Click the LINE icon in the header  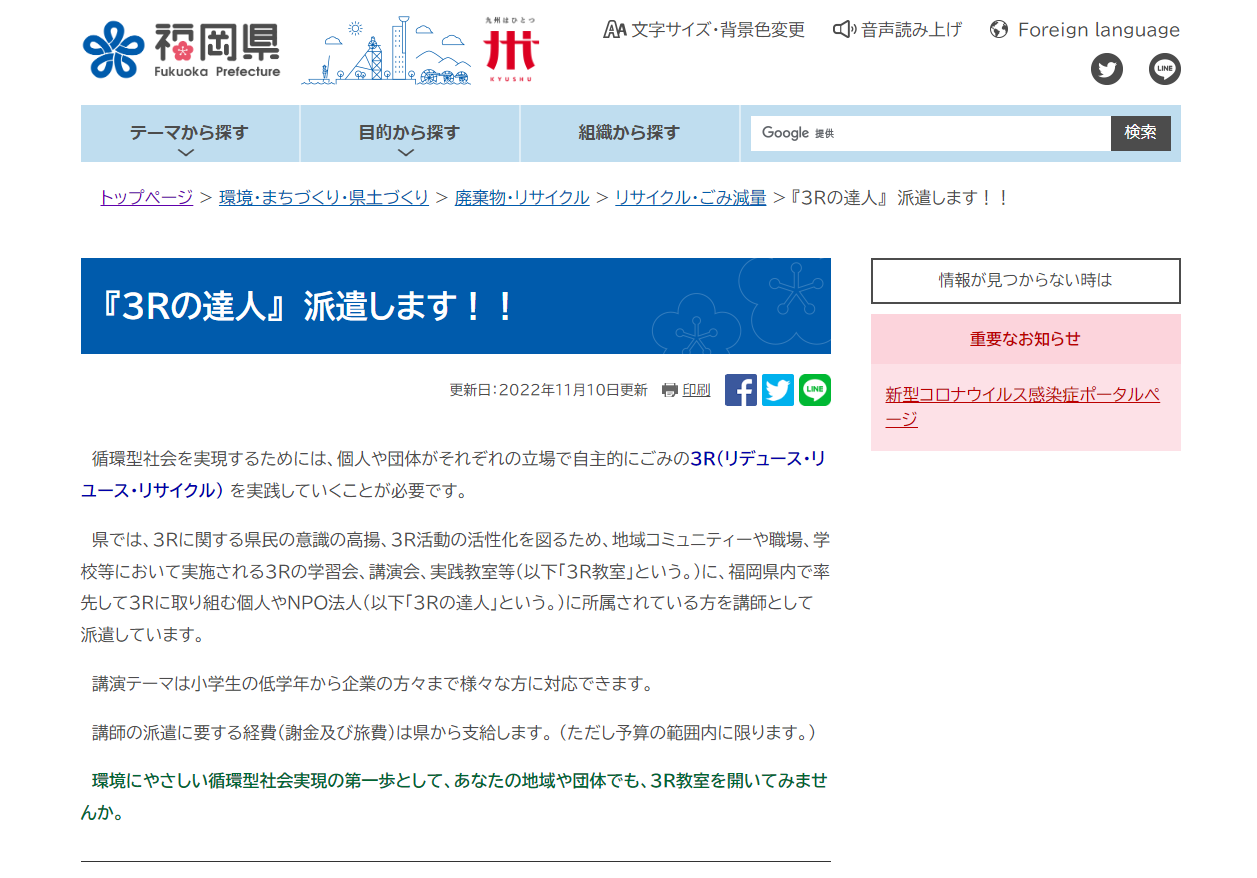pos(1164,69)
